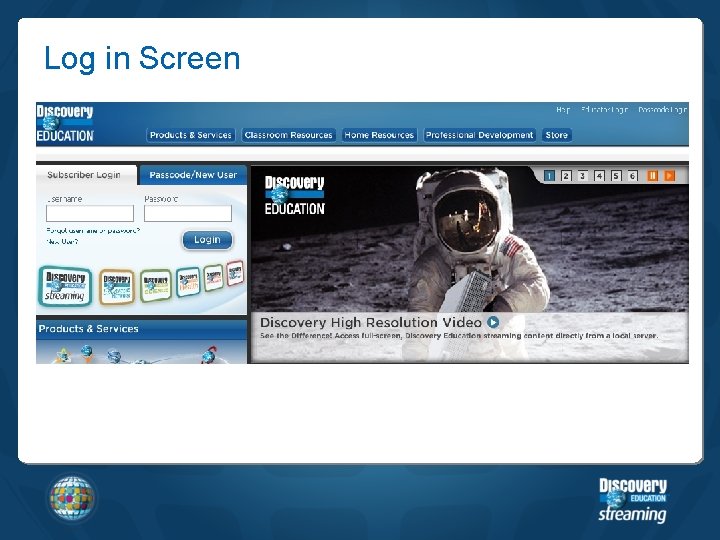The height and width of the screenshot is (540, 720).
Task: Click the Help link in the top right
Action: pos(563,110)
